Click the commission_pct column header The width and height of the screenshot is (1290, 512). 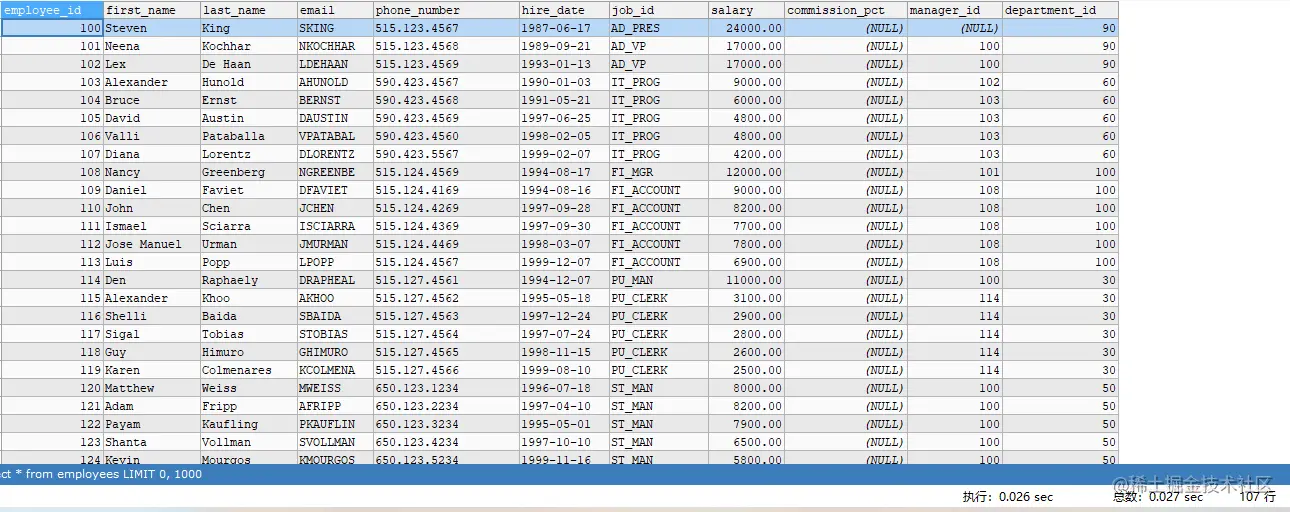(845, 10)
